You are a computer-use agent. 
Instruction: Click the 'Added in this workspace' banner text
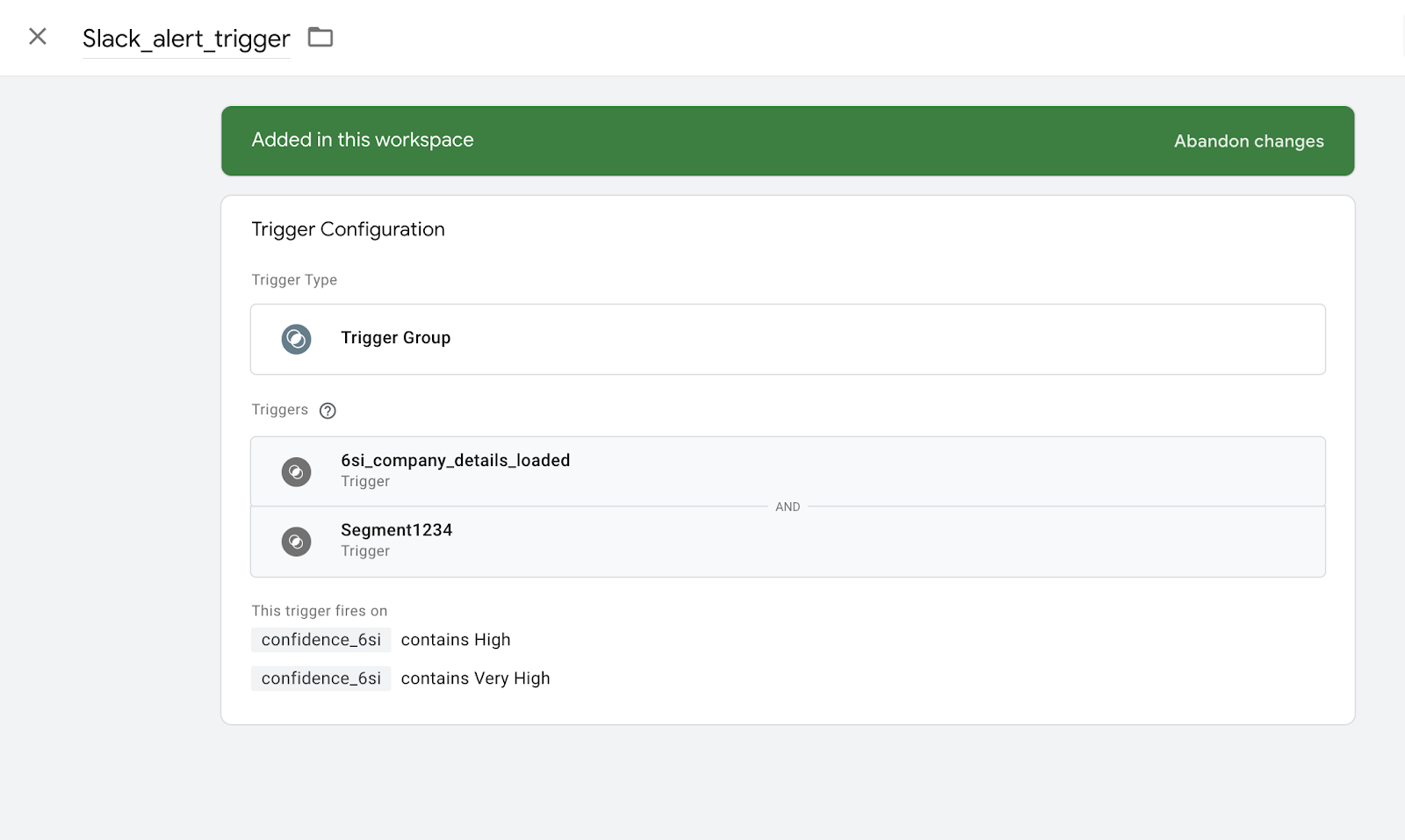tap(363, 140)
